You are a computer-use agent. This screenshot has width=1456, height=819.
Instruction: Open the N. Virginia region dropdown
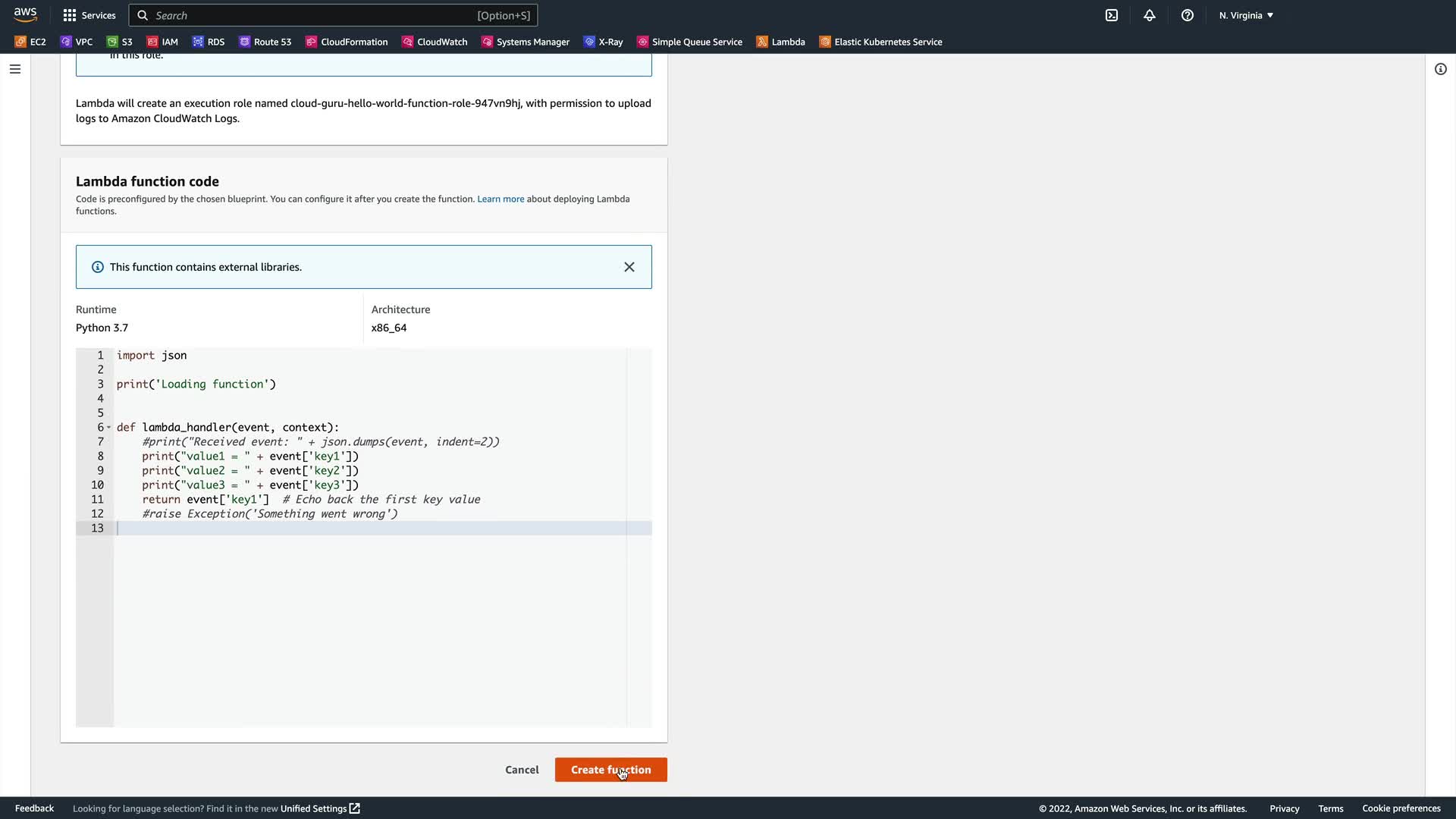pyautogui.click(x=1246, y=15)
